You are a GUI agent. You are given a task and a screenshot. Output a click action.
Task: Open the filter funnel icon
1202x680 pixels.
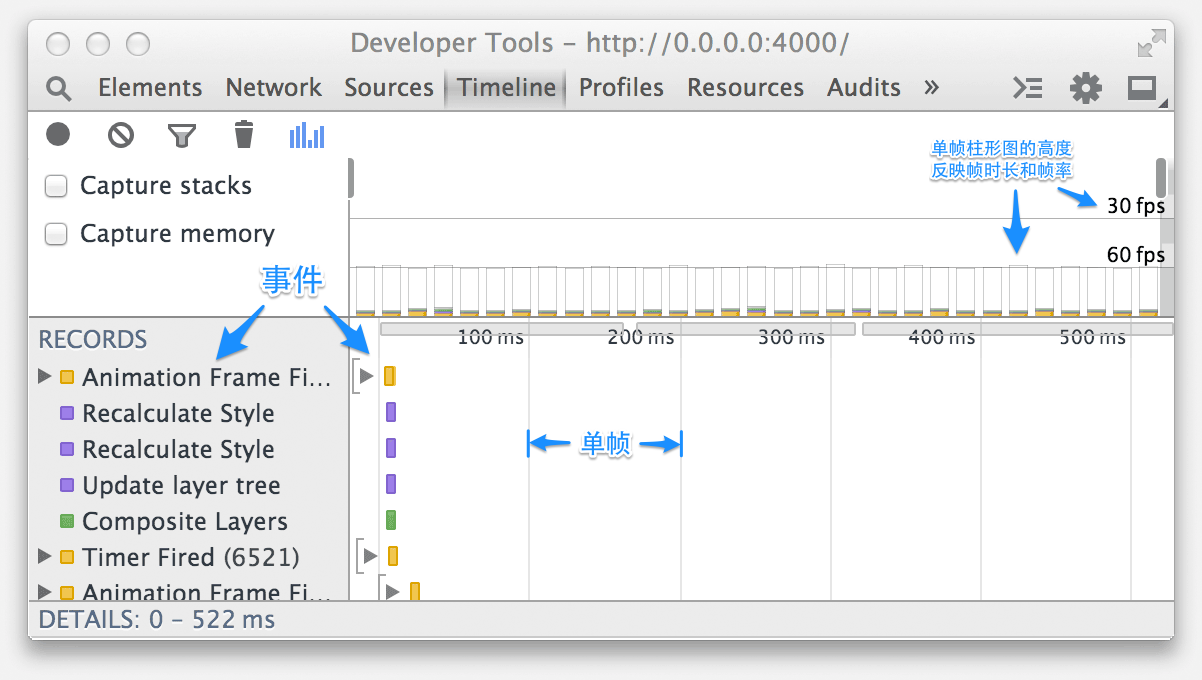[181, 135]
